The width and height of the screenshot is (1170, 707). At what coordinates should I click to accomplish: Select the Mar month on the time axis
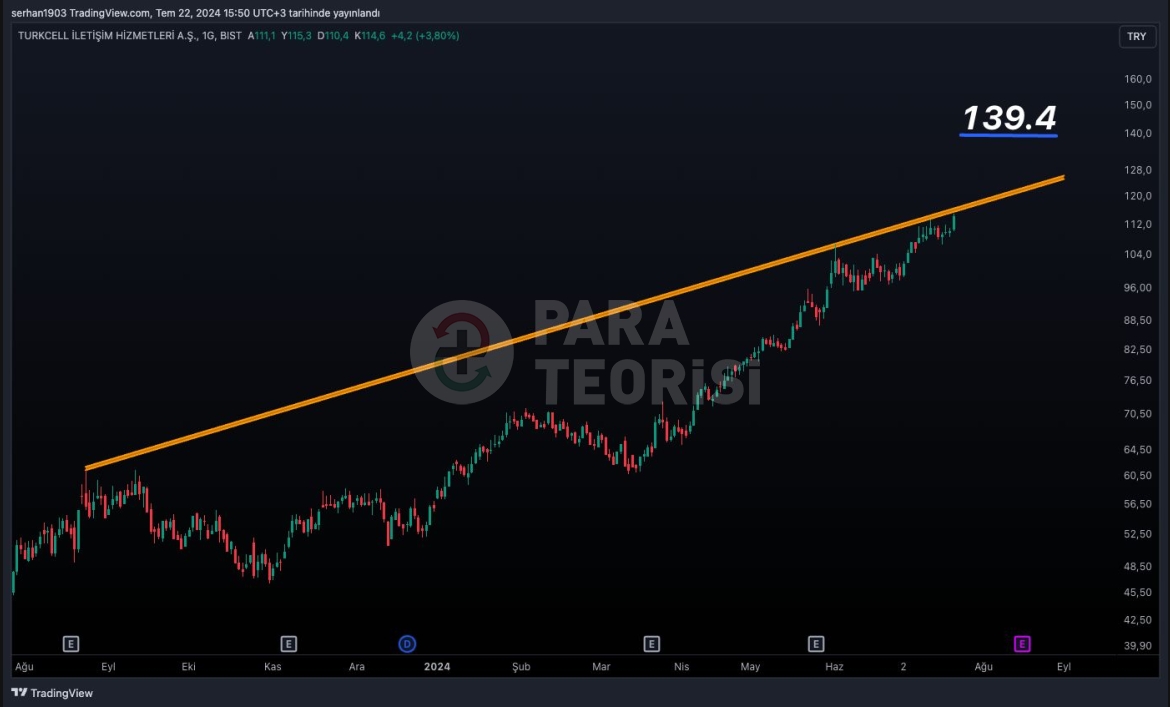tap(601, 667)
